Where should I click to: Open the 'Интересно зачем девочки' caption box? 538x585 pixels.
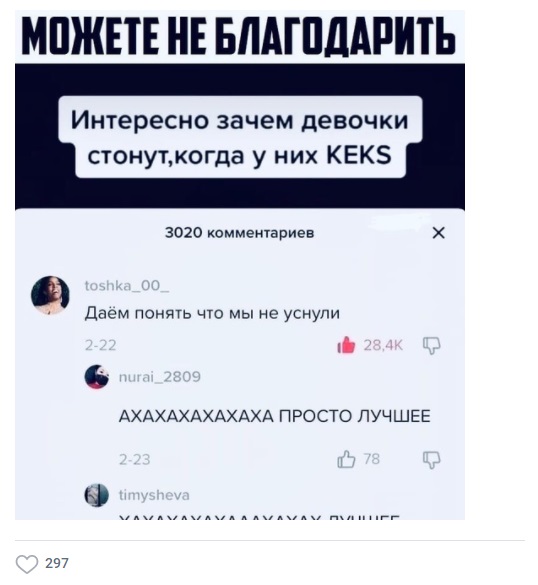click(x=240, y=137)
